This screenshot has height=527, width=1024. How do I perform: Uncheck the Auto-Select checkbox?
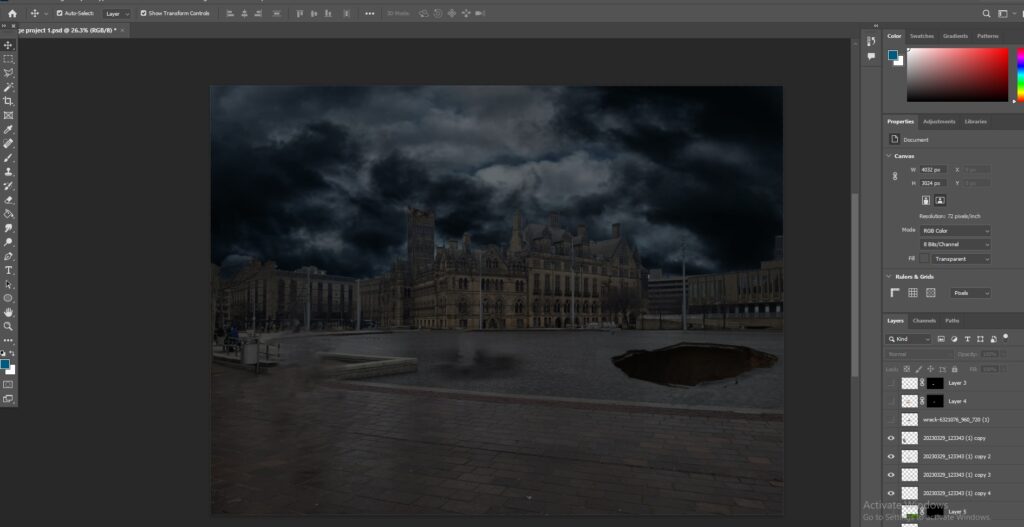tap(59, 14)
